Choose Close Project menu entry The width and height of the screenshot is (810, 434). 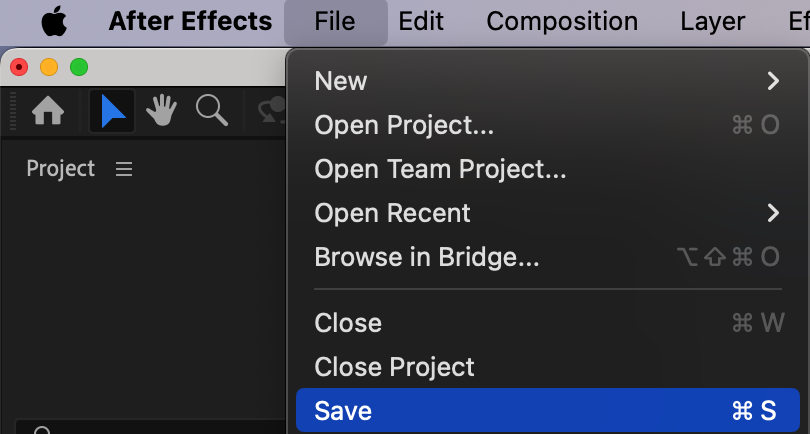tap(394, 367)
